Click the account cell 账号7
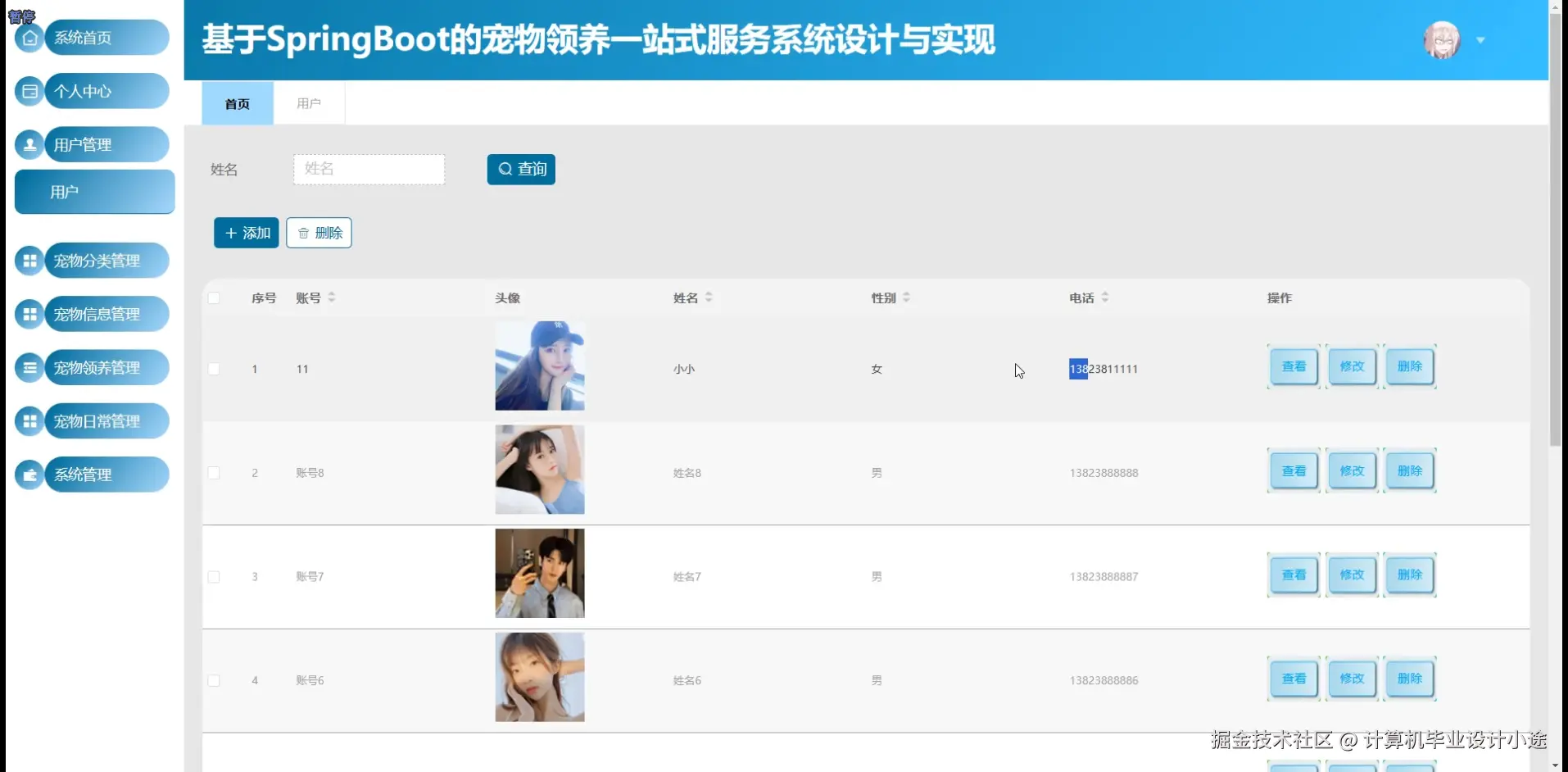The height and width of the screenshot is (772, 1568). pos(310,577)
